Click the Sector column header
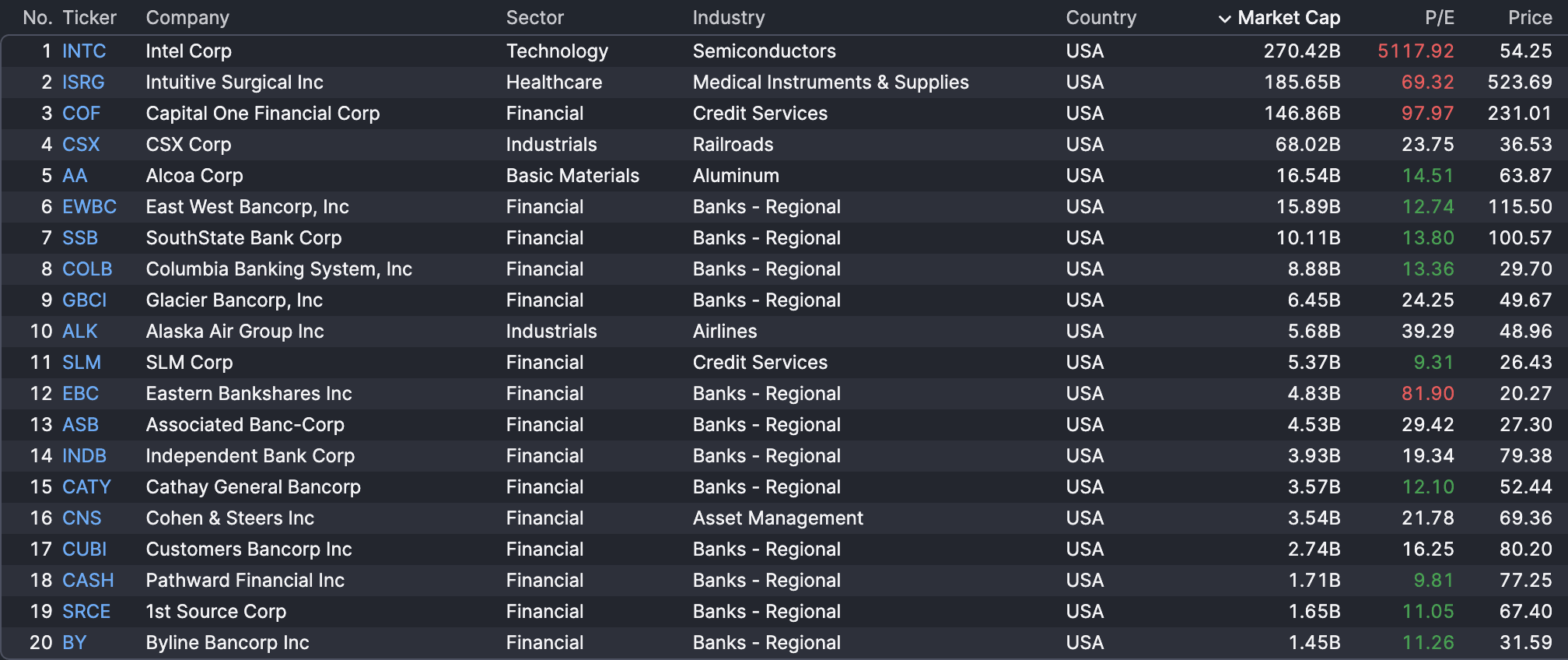The height and width of the screenshot is (660, 1568). tap(535, 18)
